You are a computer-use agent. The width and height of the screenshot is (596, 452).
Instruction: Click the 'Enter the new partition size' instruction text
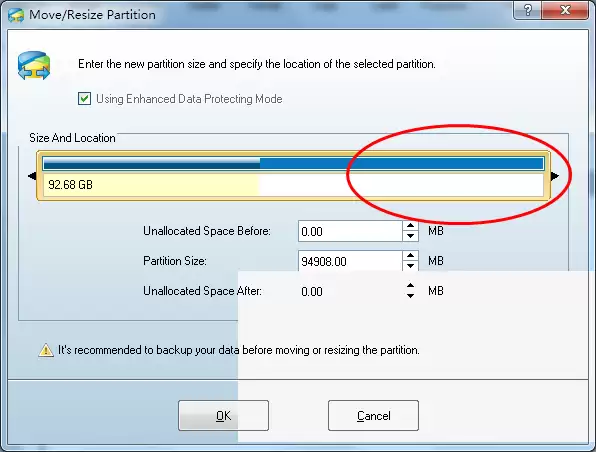click(x=257, y=64)
